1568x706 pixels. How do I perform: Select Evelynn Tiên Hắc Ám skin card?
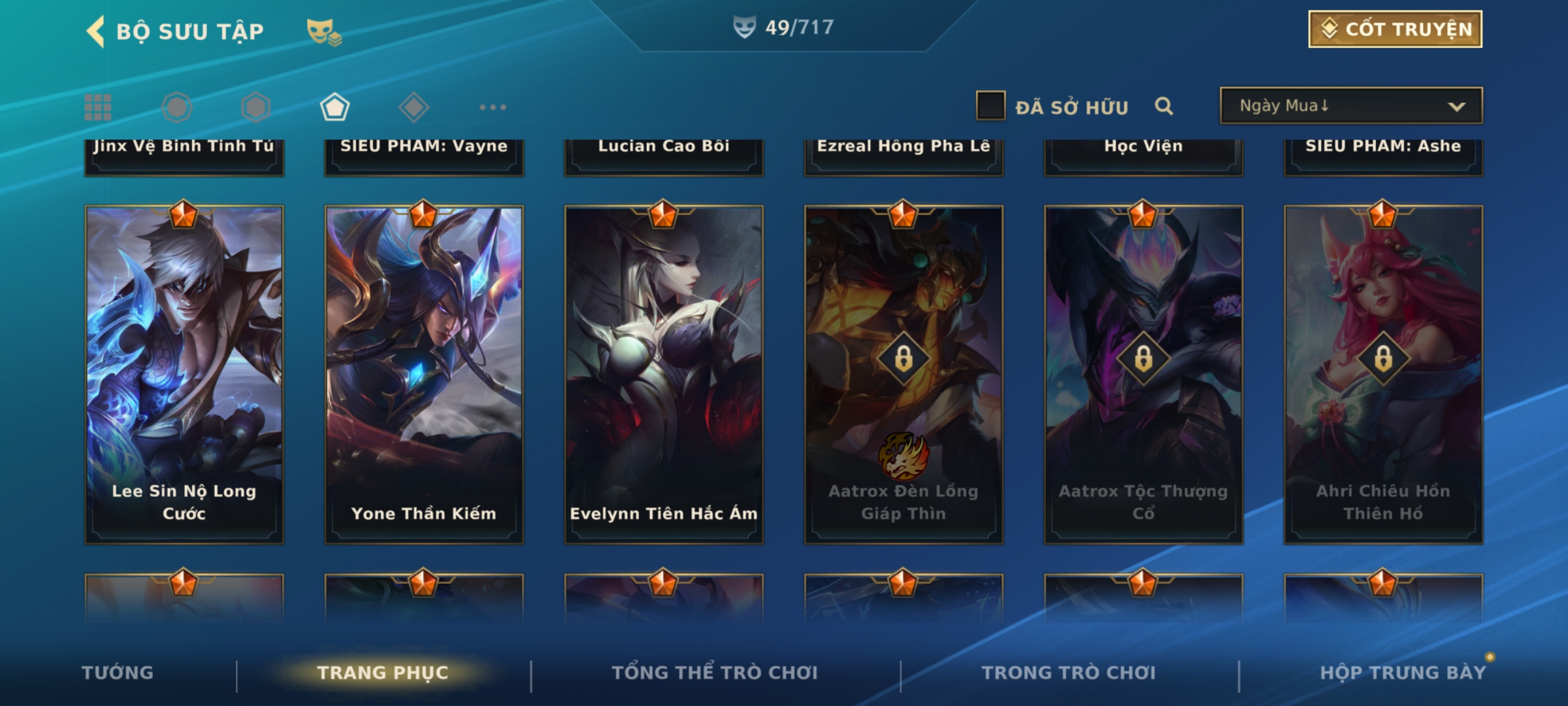point(664,375)
